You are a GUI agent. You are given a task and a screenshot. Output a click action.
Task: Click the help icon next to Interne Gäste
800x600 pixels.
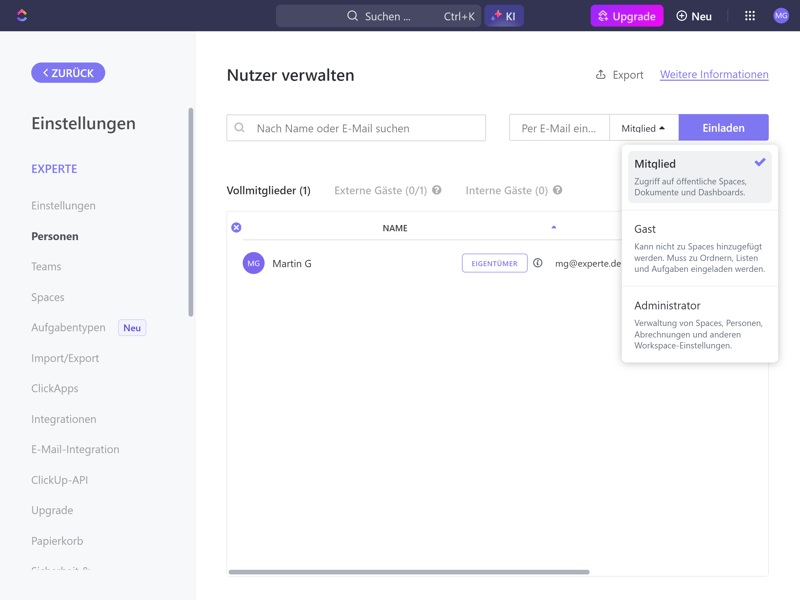pyautogui.click(x=558, y=190)
